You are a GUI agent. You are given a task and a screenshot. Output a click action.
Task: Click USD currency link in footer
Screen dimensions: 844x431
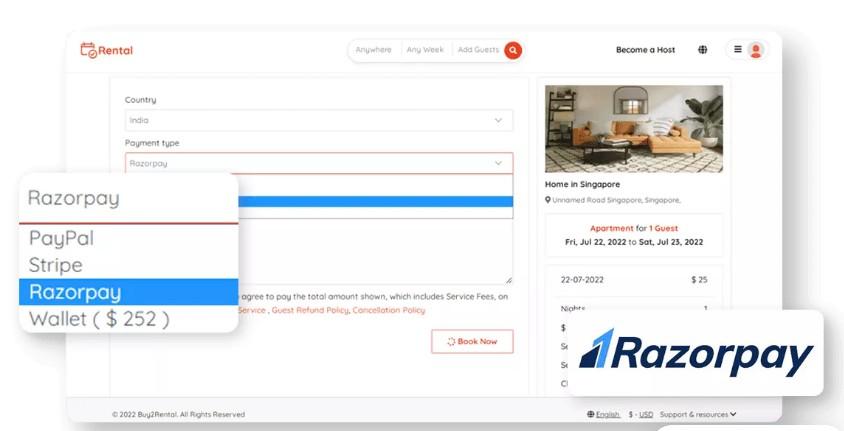tap(646, 414)
